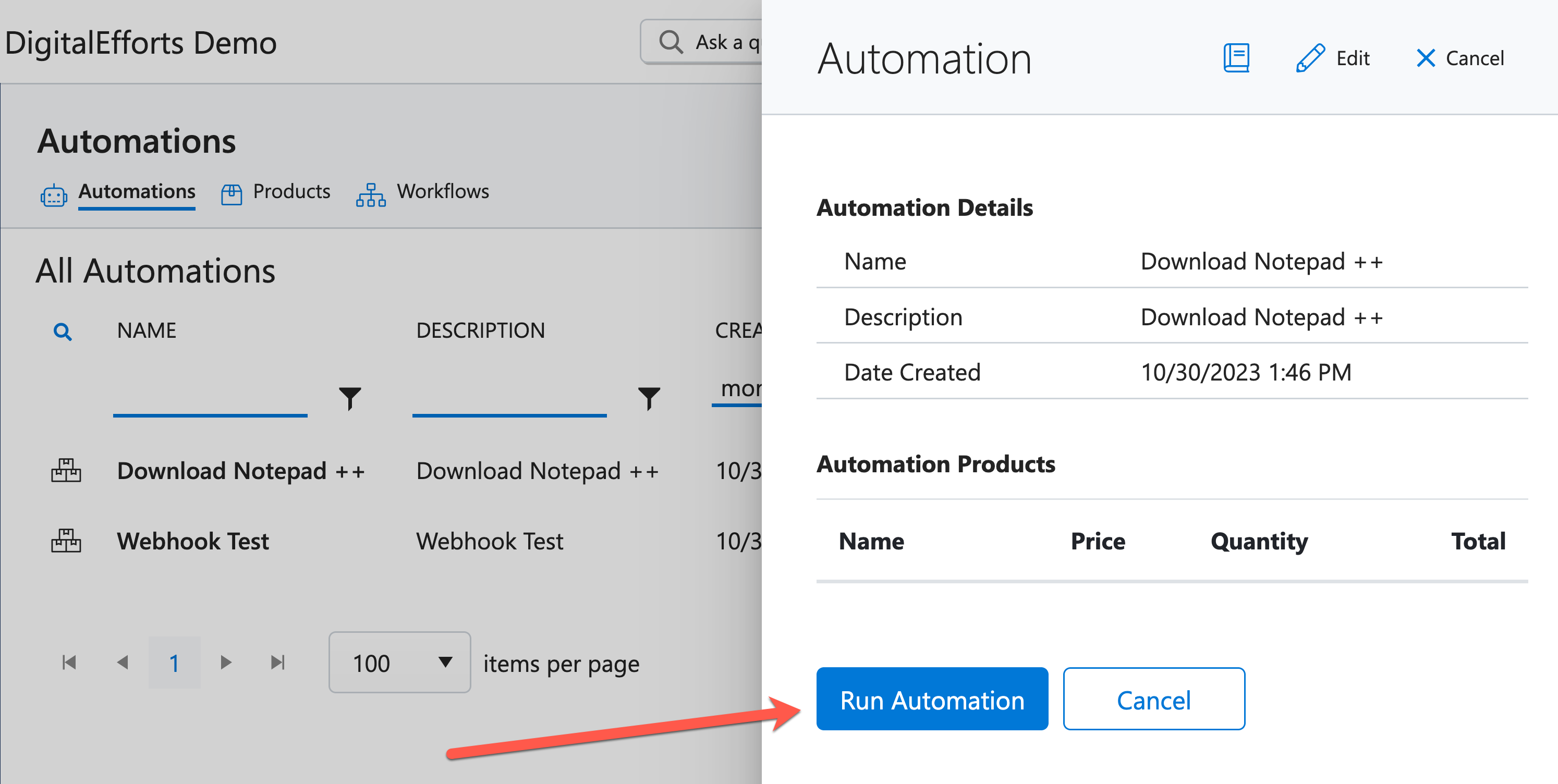Click the Edit pencil icon
The image size is (1558, 784).
[1310, 58]
